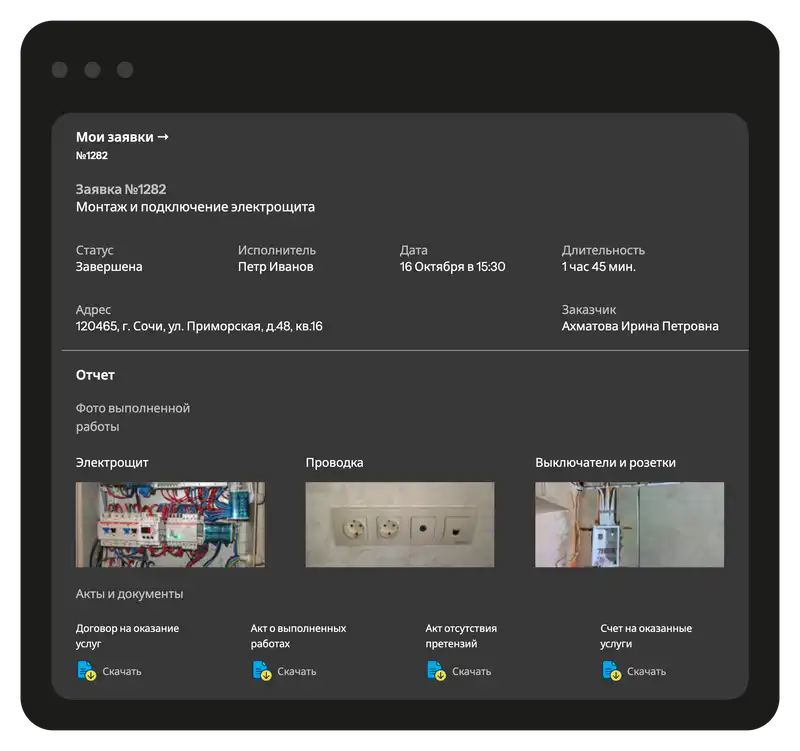Click the third window control dot

pyautogui.click(x=125, y=70)
